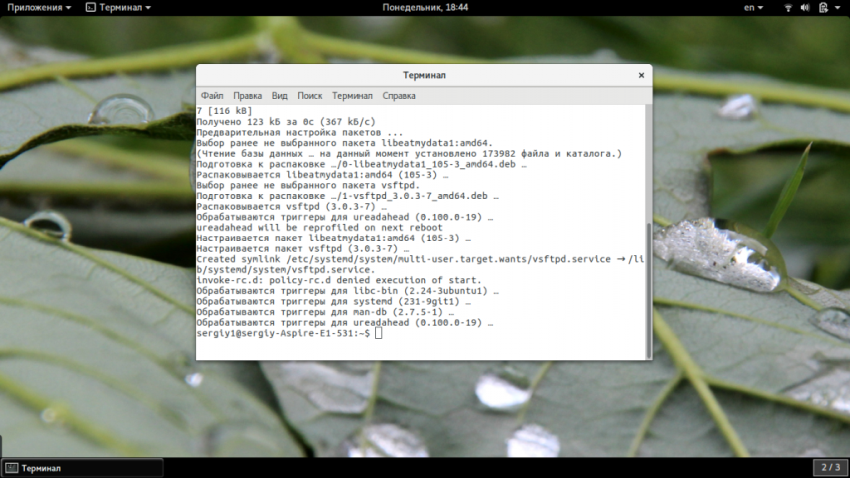The height and width of the screenshot is (478, 850).
Task: Click the Wi-Fi network icon
Action: [x=788, y=7]
